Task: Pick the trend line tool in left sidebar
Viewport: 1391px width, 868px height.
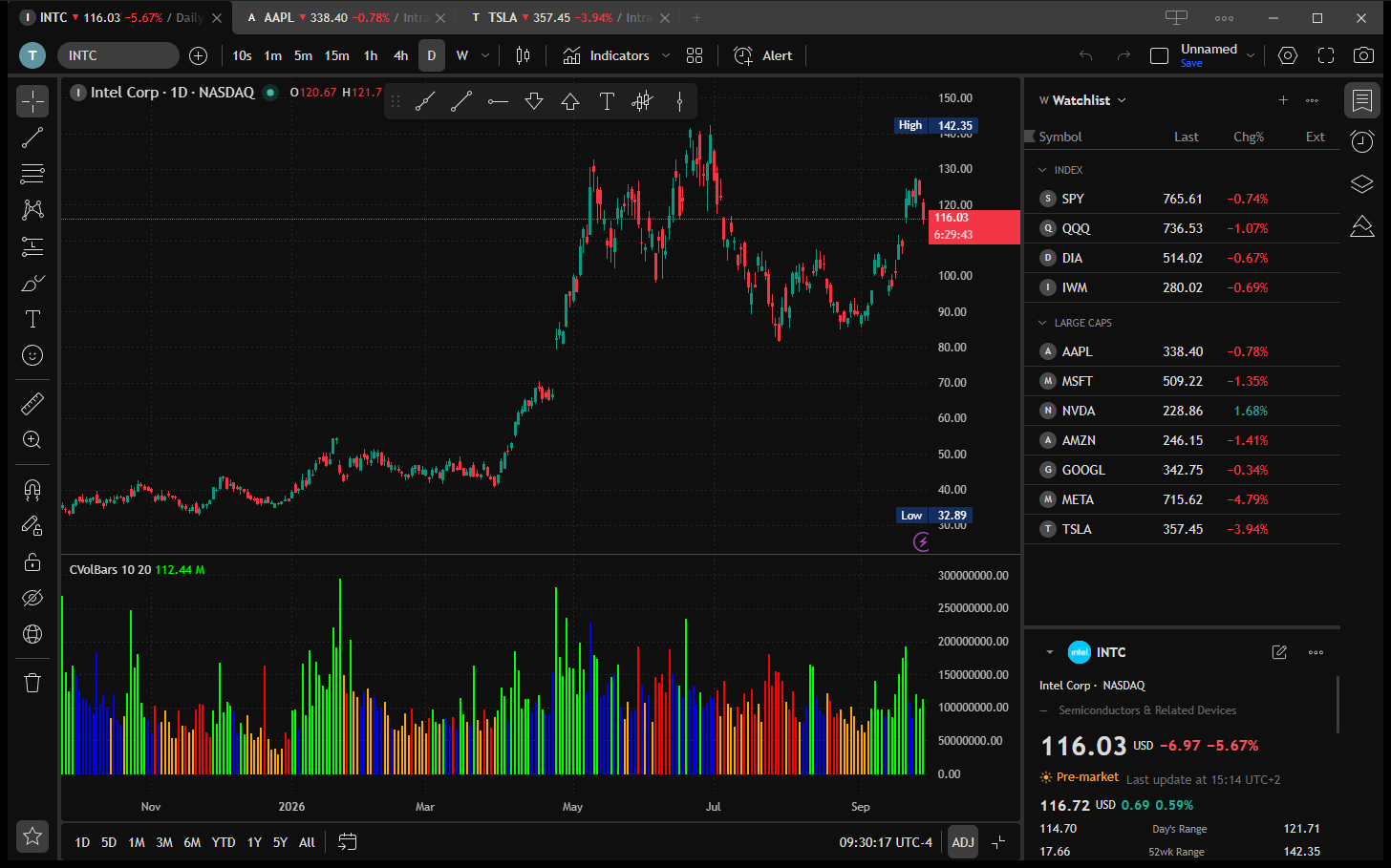Action: pos(32,138)
